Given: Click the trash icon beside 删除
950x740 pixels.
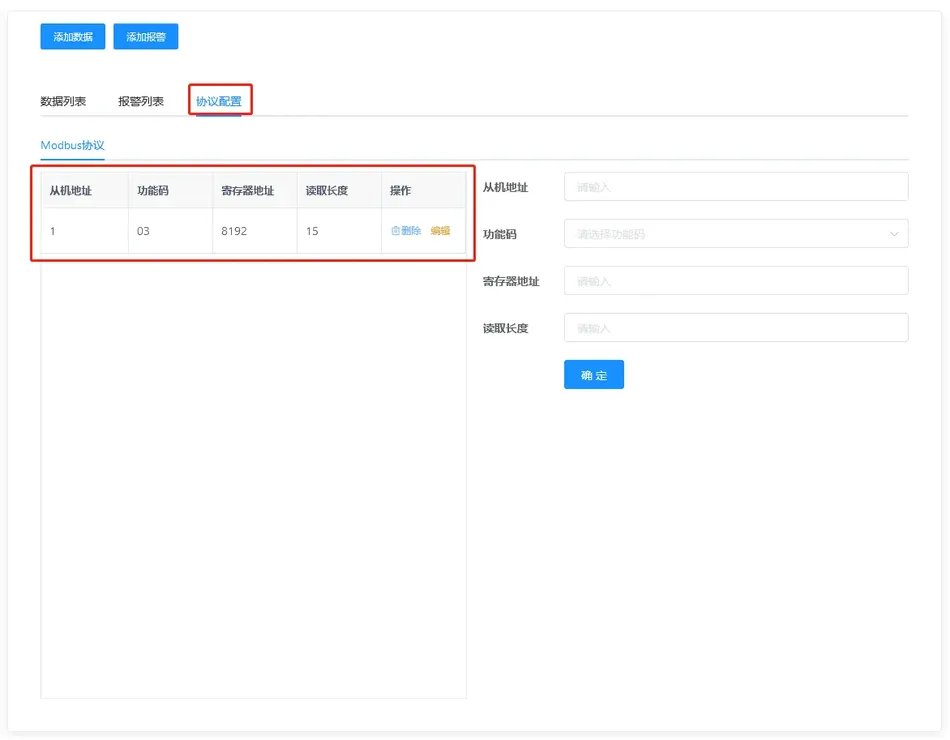Looking at the screenshot, I should [x=395, y=231].
